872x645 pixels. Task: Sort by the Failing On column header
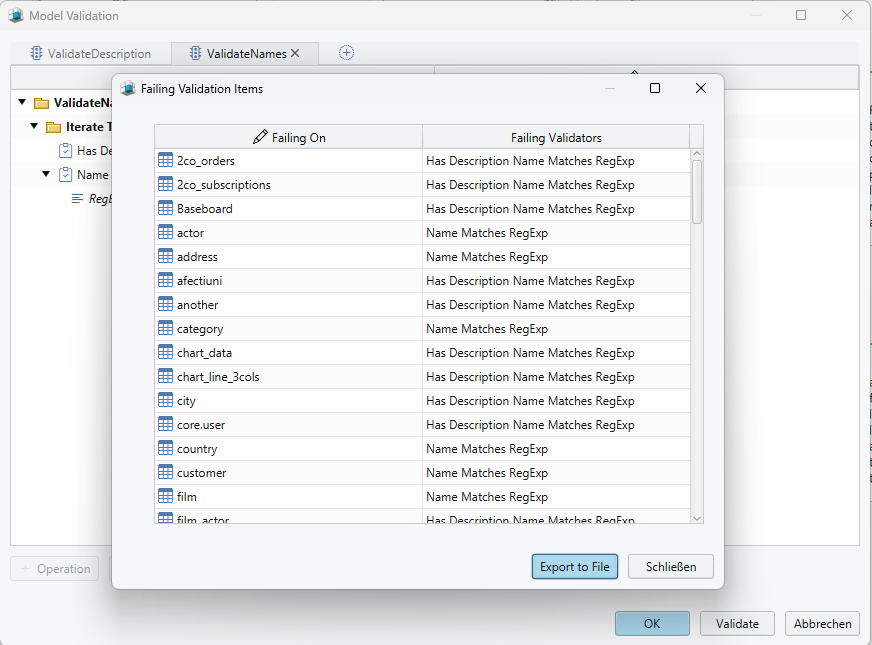pos(289,137)
